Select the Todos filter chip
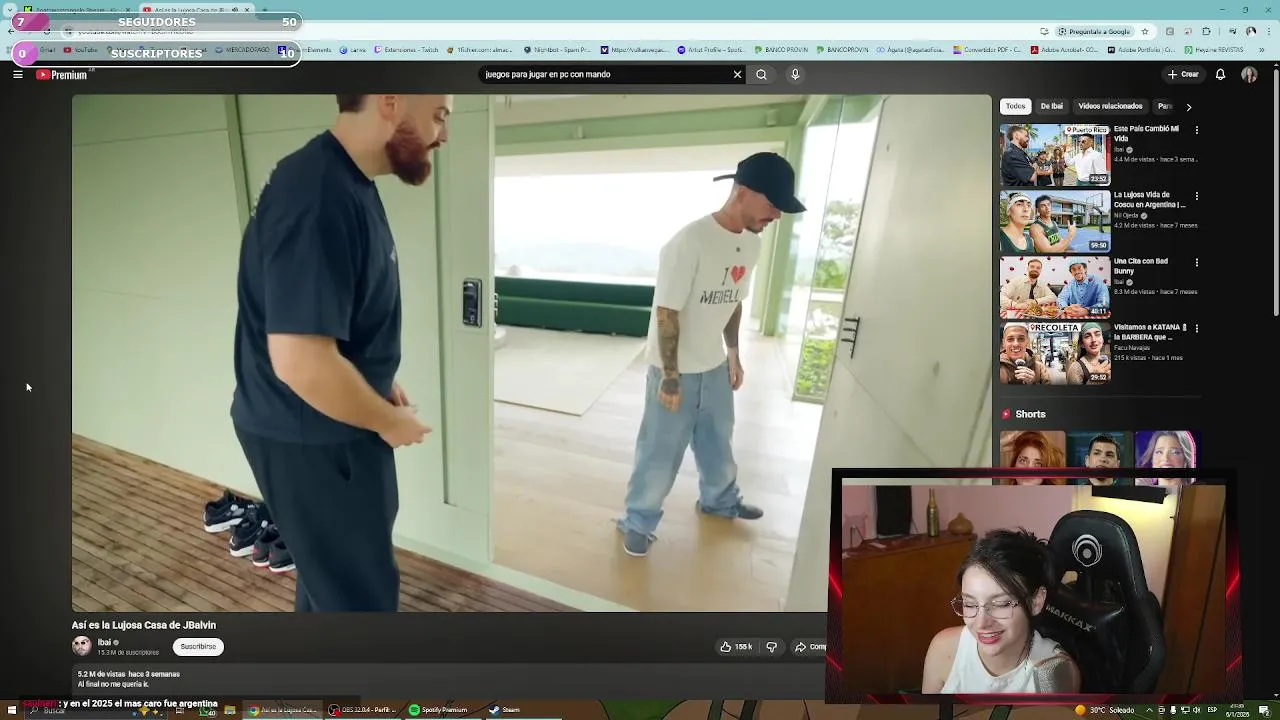The image size is (1280, 720). (1015, 106)
